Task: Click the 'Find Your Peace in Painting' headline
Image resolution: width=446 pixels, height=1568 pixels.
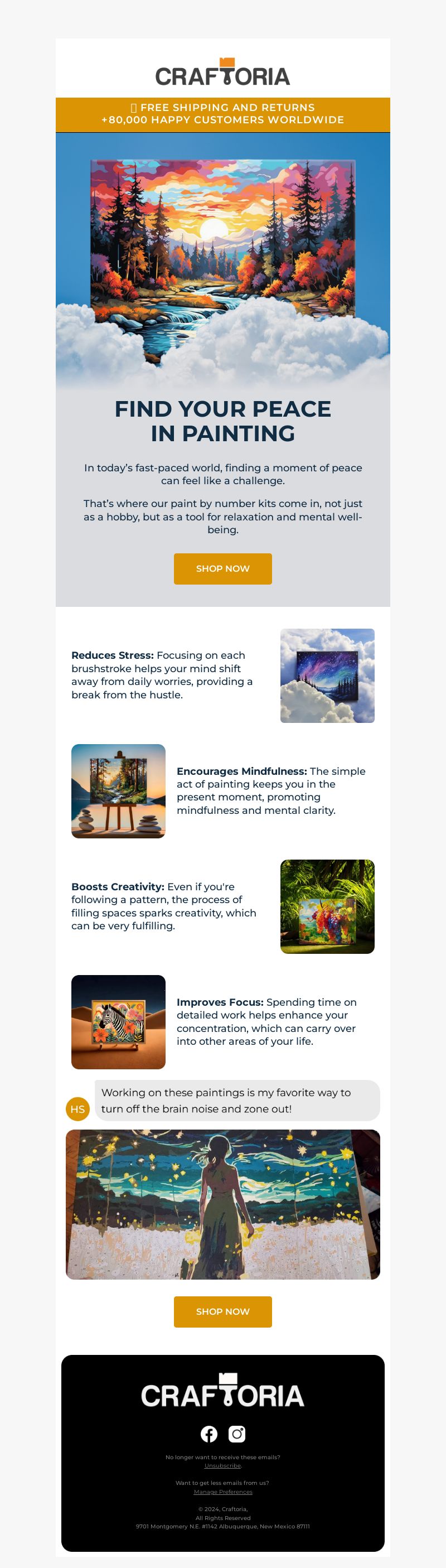Action: pos(222,421)
